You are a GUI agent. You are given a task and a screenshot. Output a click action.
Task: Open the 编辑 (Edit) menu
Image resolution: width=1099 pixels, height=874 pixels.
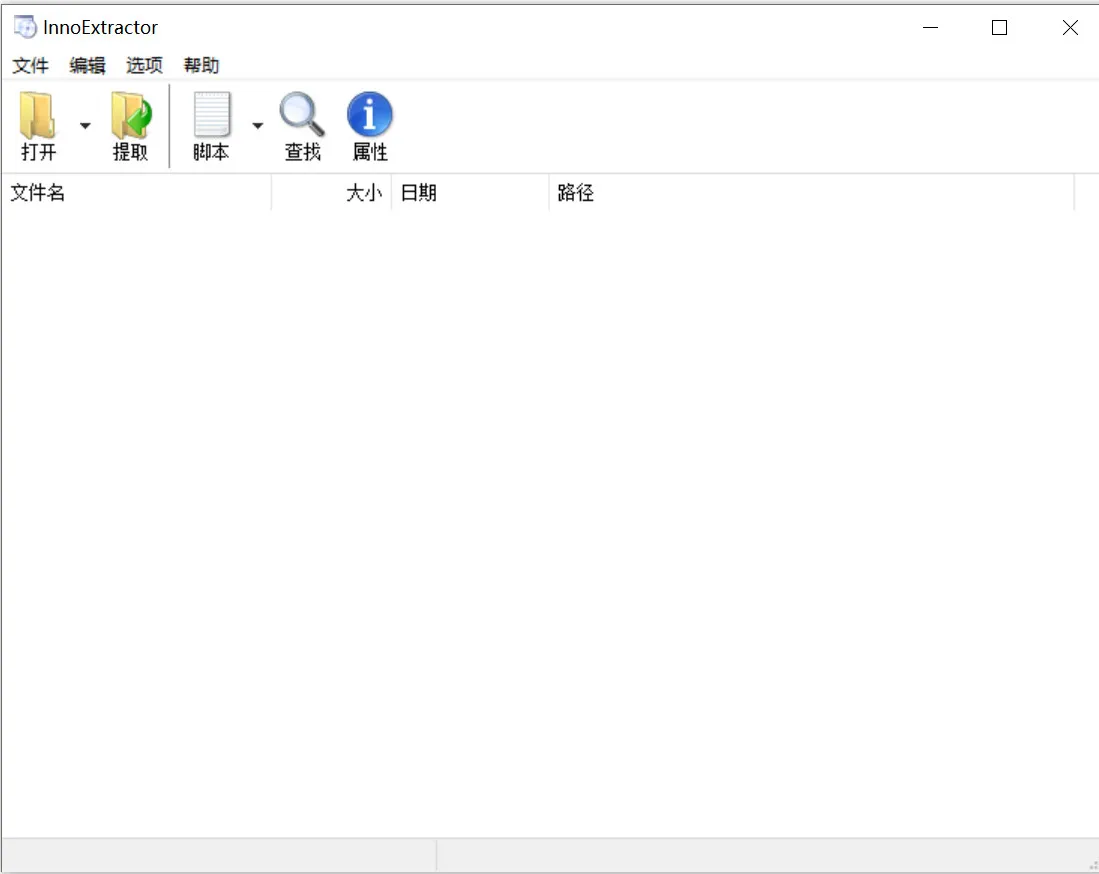click(x=87, y=65)
